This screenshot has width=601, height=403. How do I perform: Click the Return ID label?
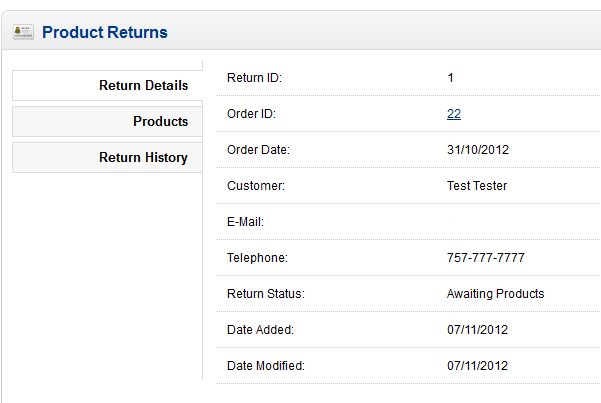click(255, 78)
